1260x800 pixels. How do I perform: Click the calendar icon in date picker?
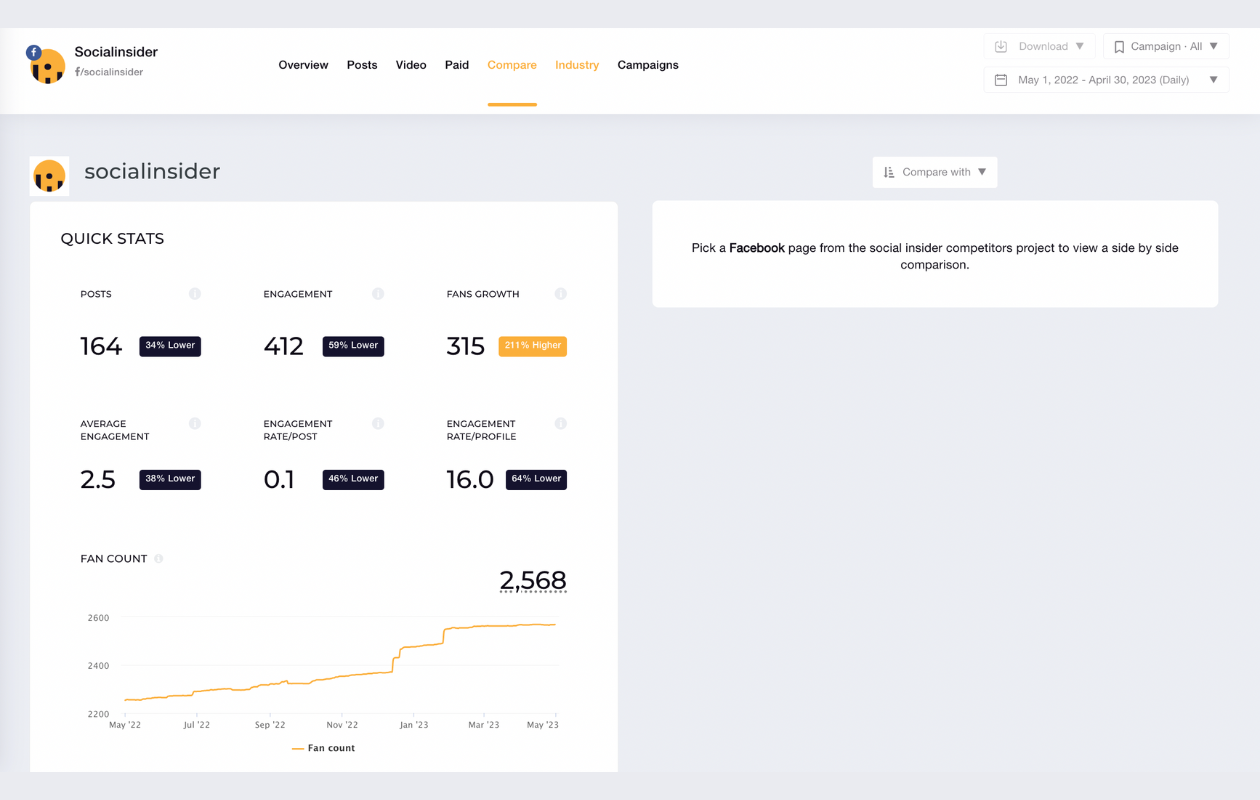point(1001,80)
